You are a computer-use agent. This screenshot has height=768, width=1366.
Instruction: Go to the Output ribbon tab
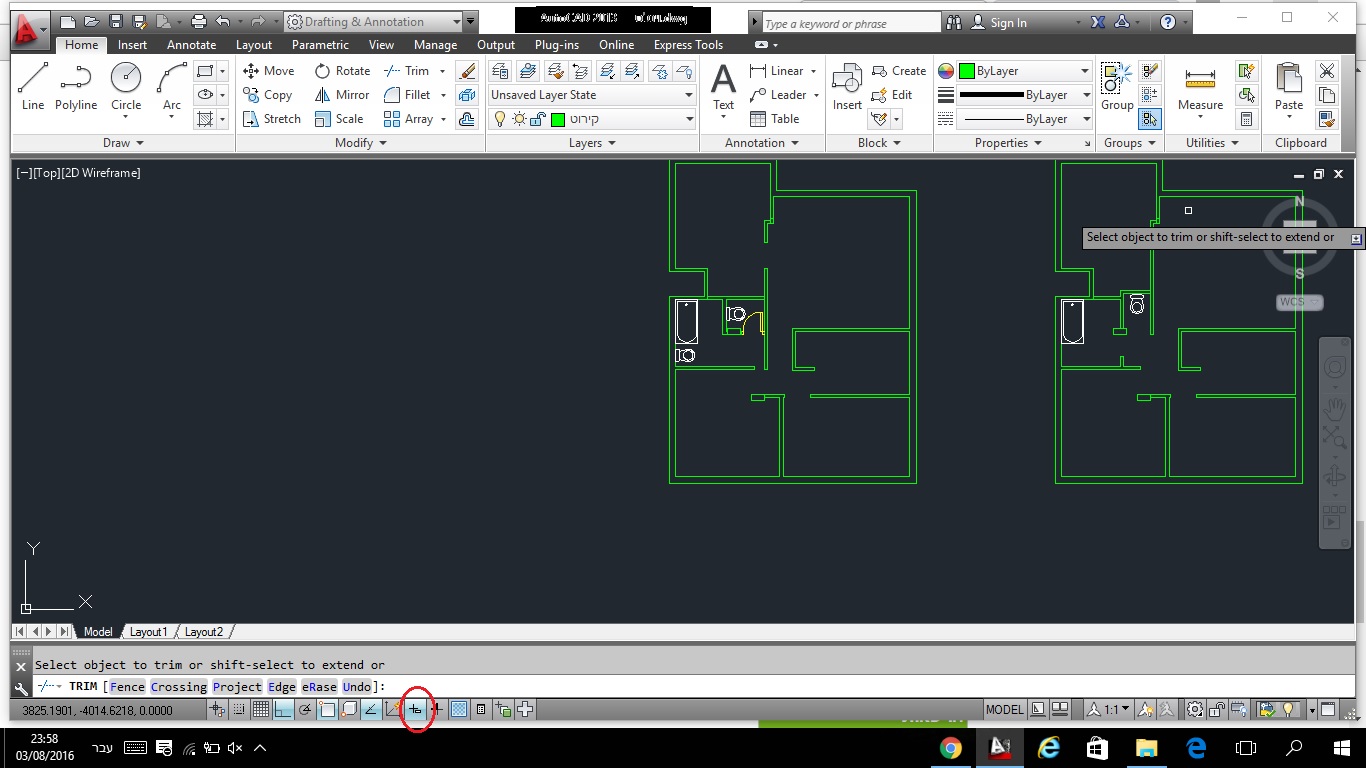point(496,45)
